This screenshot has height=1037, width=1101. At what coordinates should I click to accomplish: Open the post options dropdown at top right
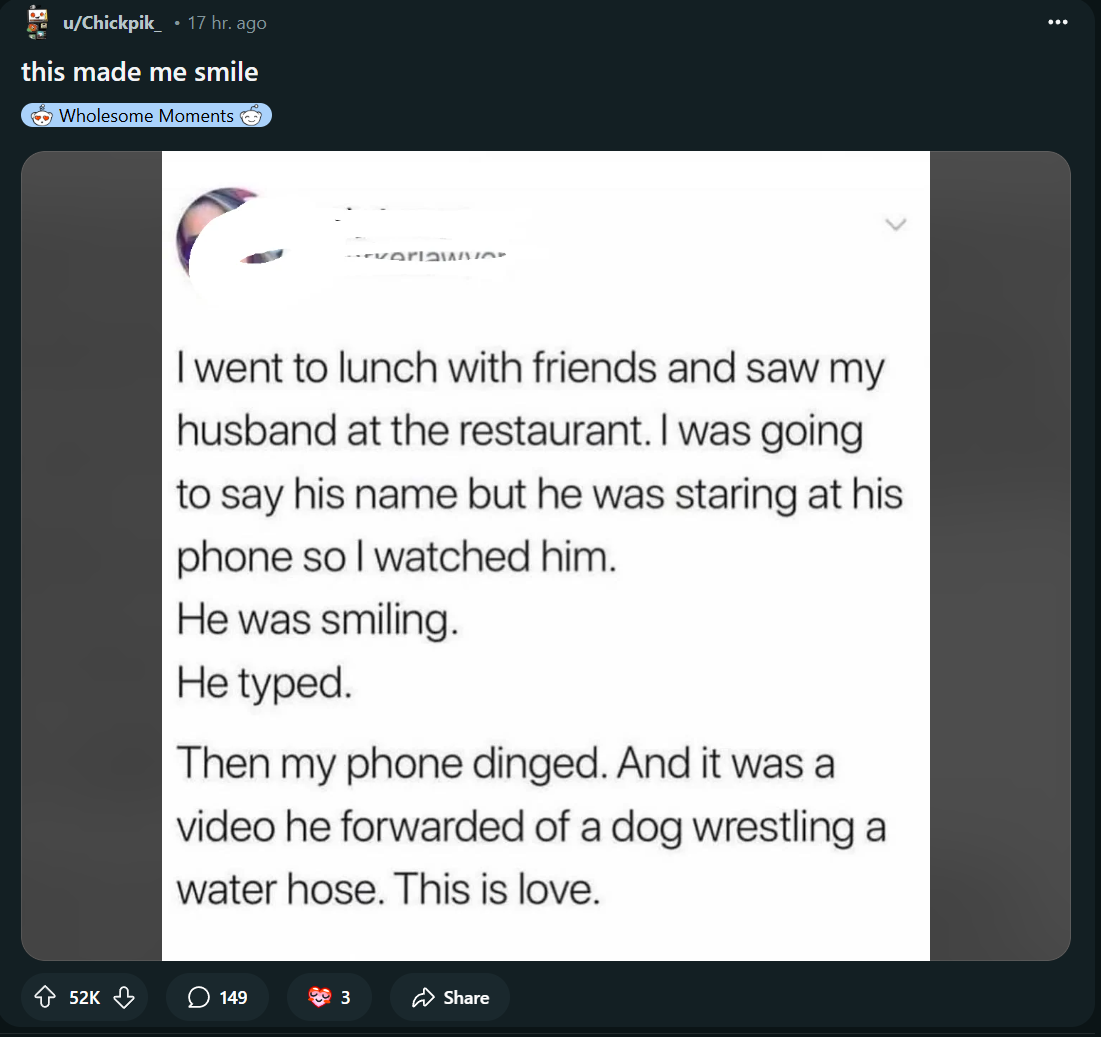pyautogui.click(x=1057, y=21)
